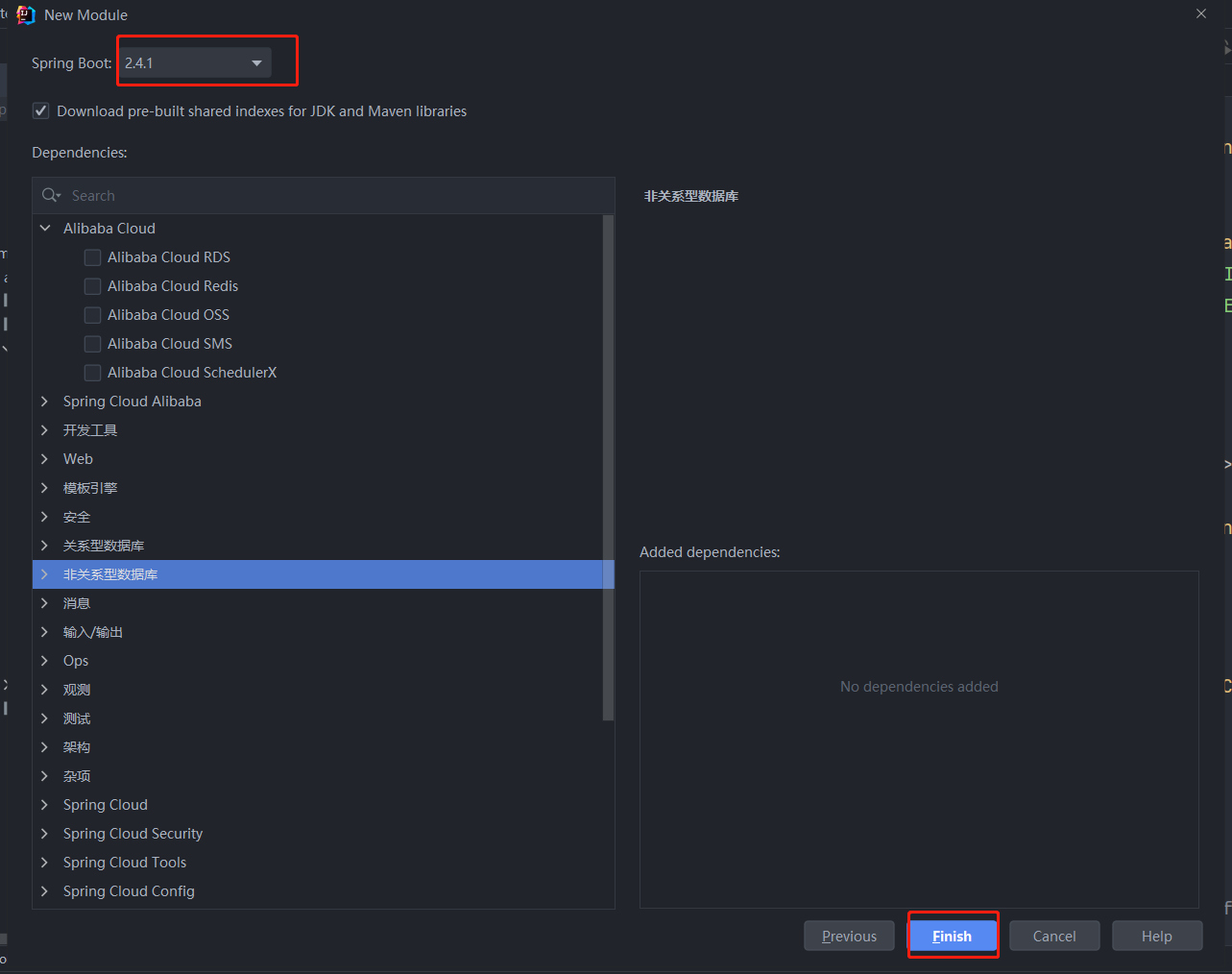Select the Ops tree row
1232x974 pixels.
(318, 661)
